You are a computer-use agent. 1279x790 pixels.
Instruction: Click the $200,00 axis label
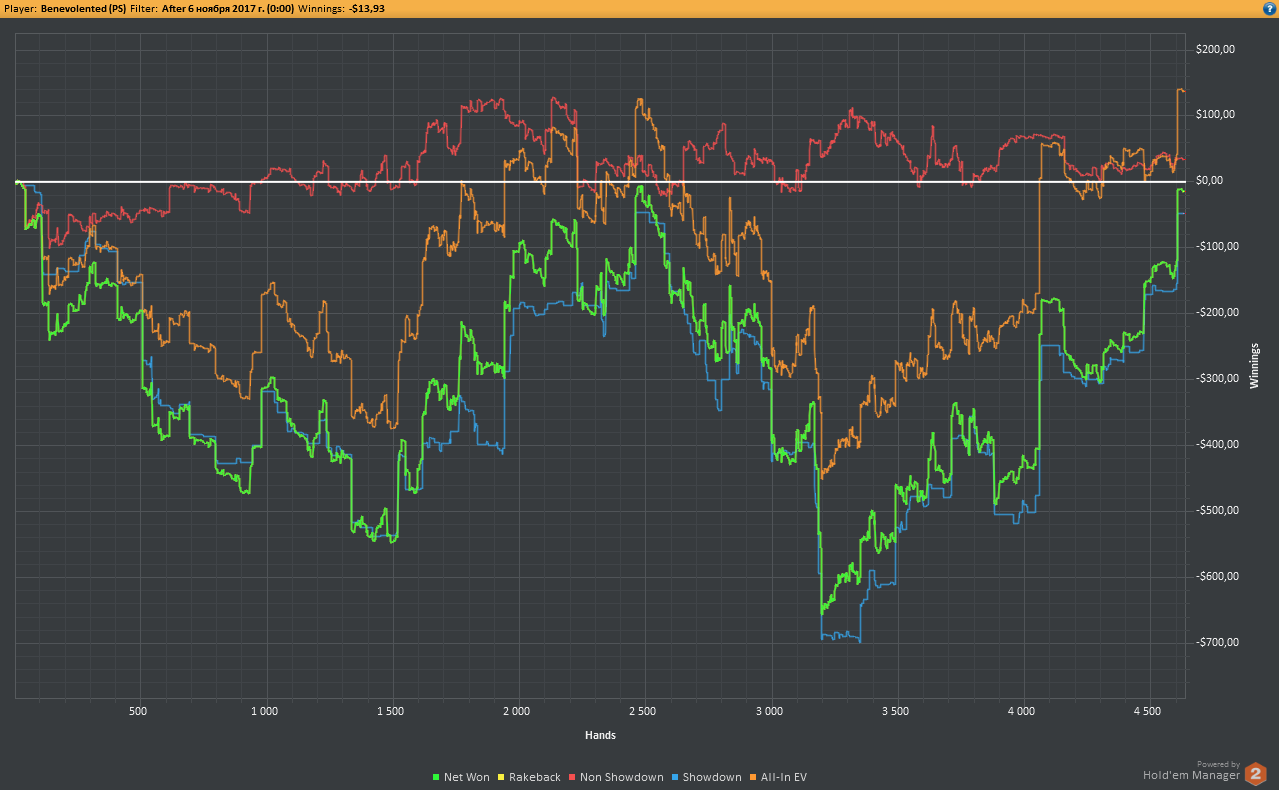coord(1216,49)
